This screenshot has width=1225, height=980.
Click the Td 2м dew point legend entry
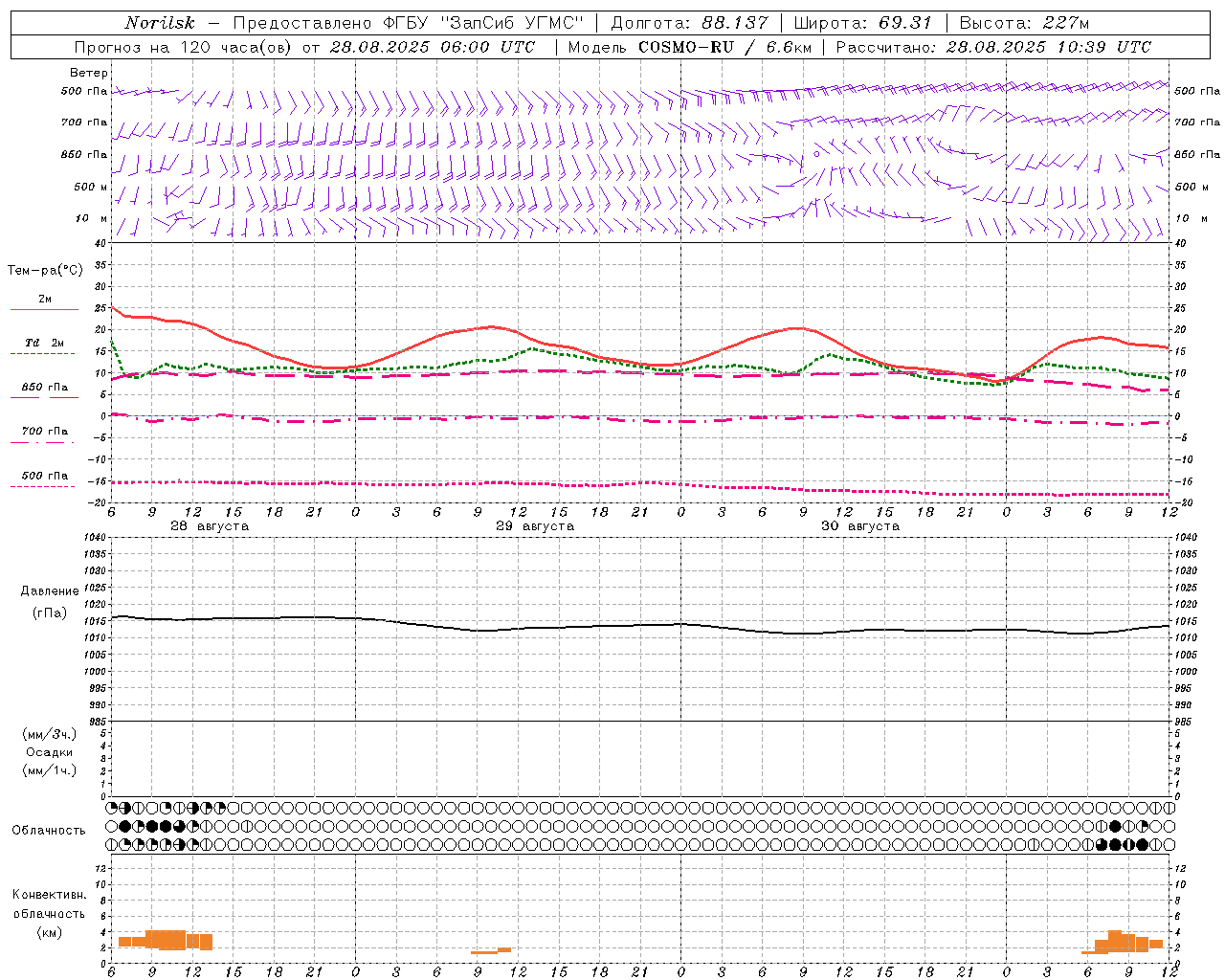(x=45, y=343)
